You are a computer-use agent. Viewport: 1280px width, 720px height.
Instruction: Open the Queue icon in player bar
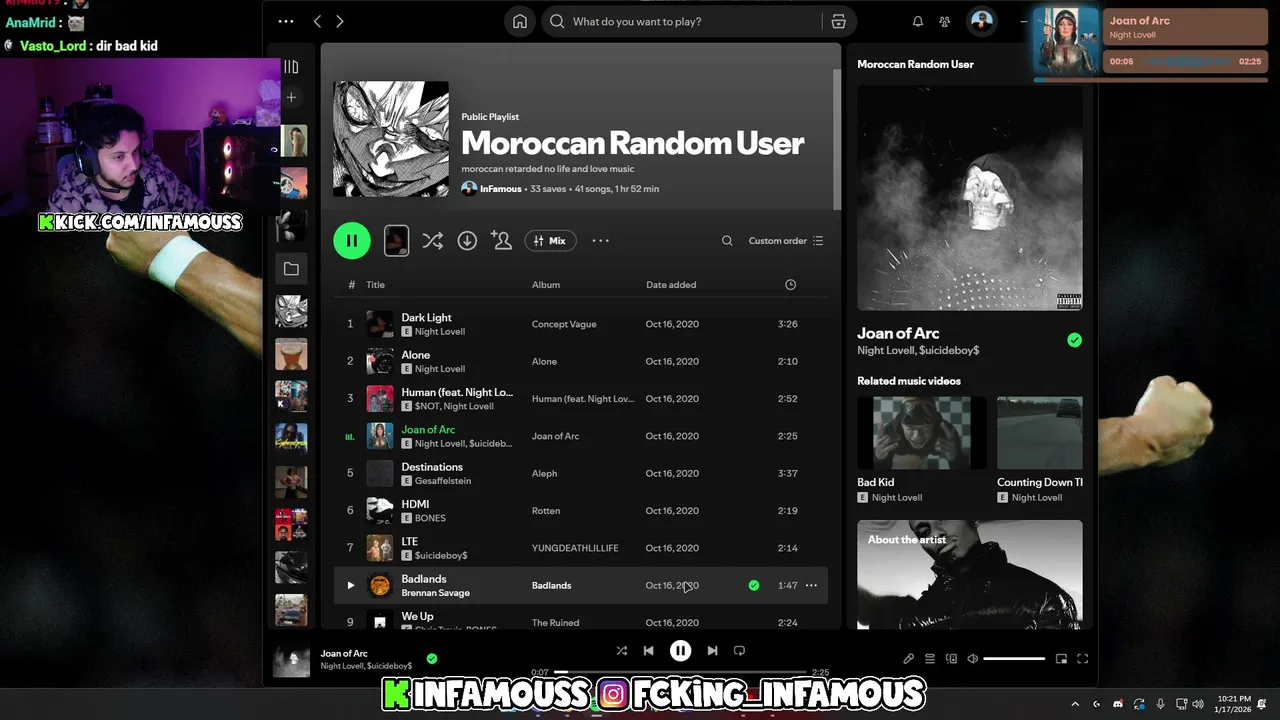929,659
